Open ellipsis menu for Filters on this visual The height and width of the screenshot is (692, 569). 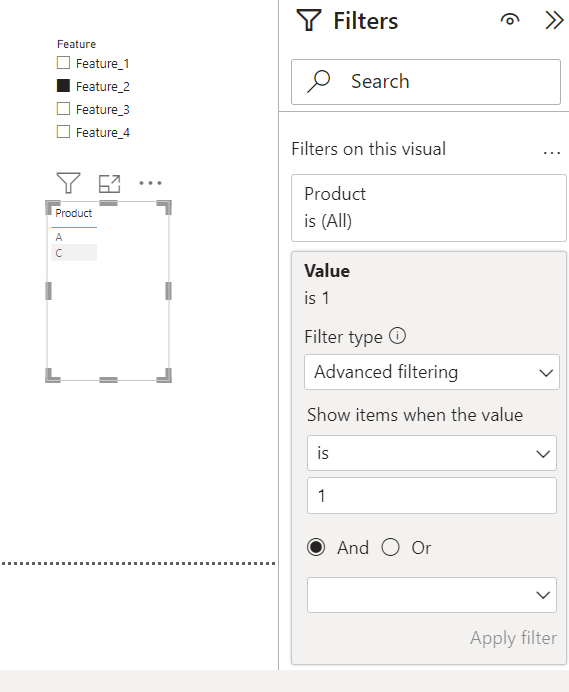[x=552, y=153]
